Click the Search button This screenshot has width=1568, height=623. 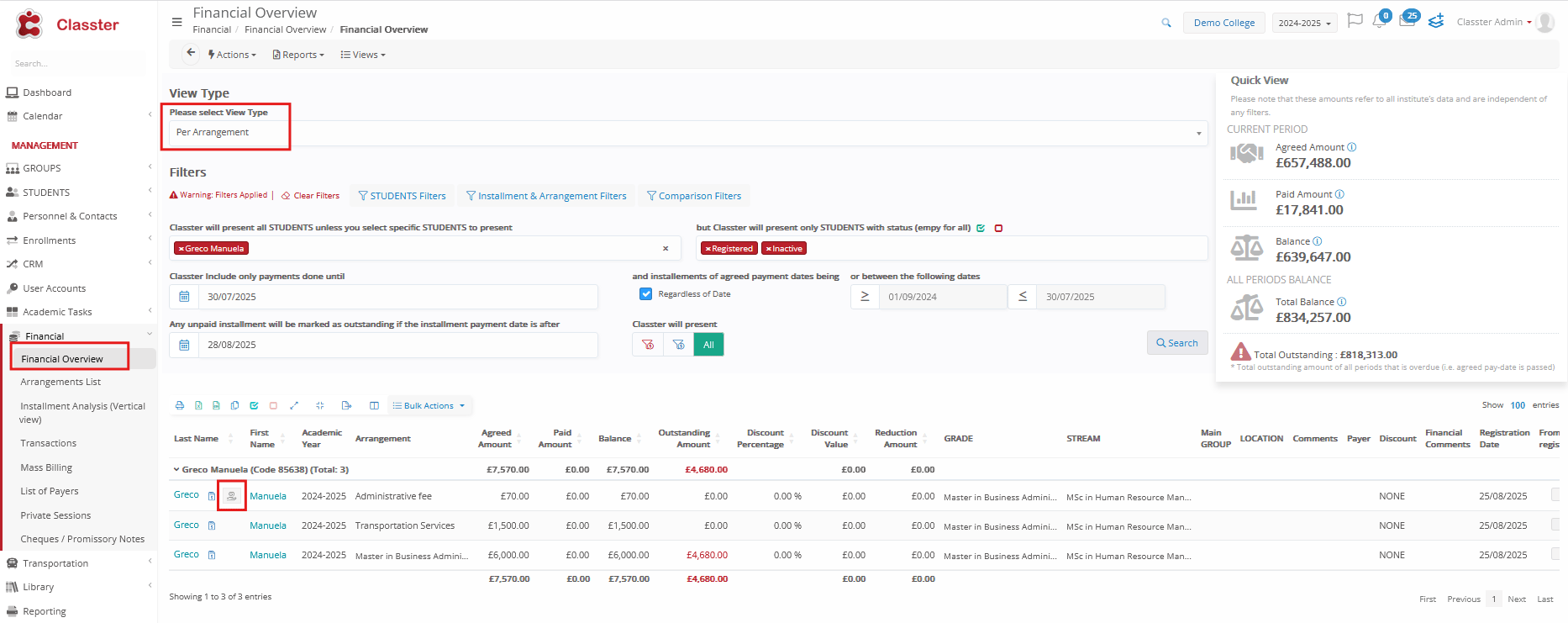[x=1176, y=343]
